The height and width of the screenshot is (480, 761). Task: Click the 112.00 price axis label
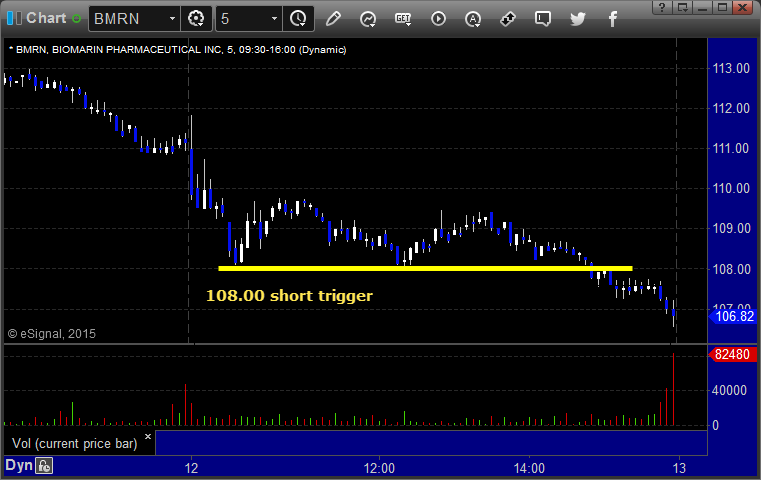pyautogui.click(x=731, y=108)
